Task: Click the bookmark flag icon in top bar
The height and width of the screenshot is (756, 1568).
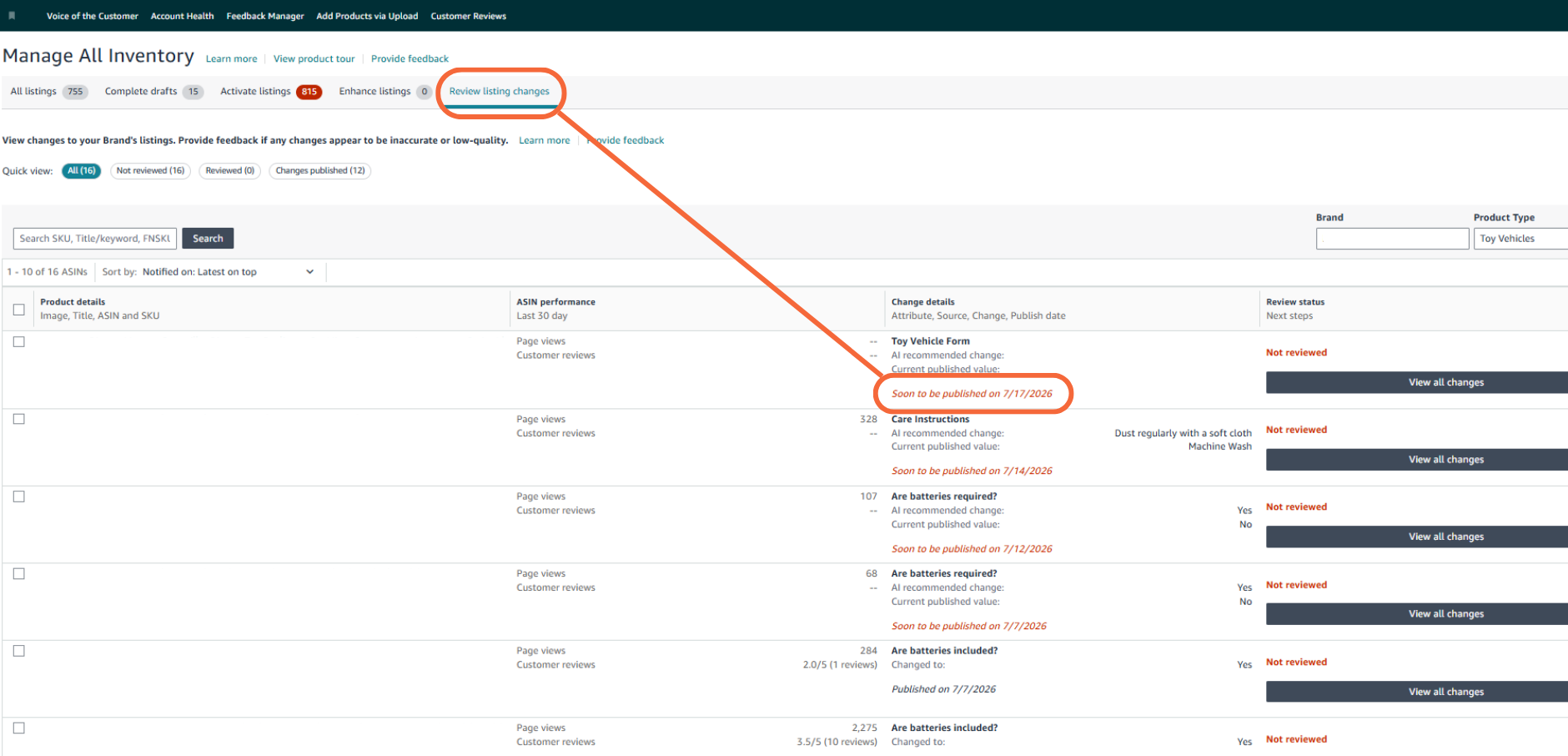Action: point(12,16)
